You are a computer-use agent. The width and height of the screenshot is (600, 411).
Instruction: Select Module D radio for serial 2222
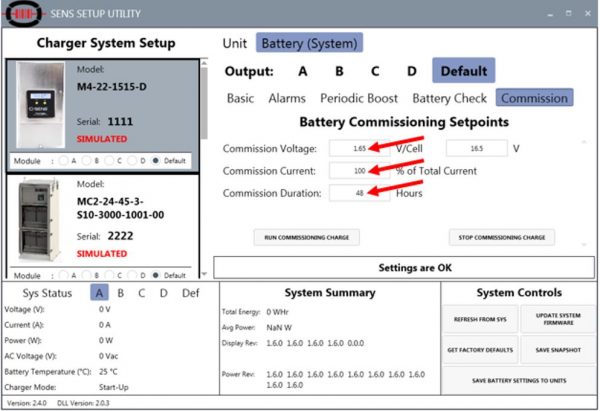[x=132, y=275]
